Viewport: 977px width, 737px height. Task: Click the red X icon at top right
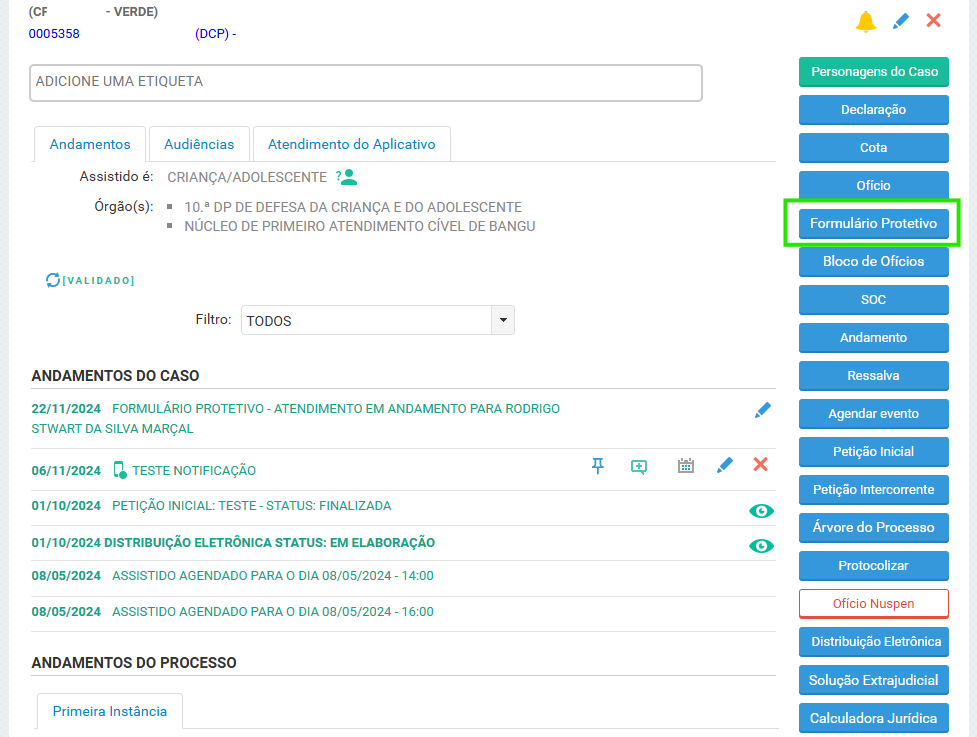click(x=934, y=21)
